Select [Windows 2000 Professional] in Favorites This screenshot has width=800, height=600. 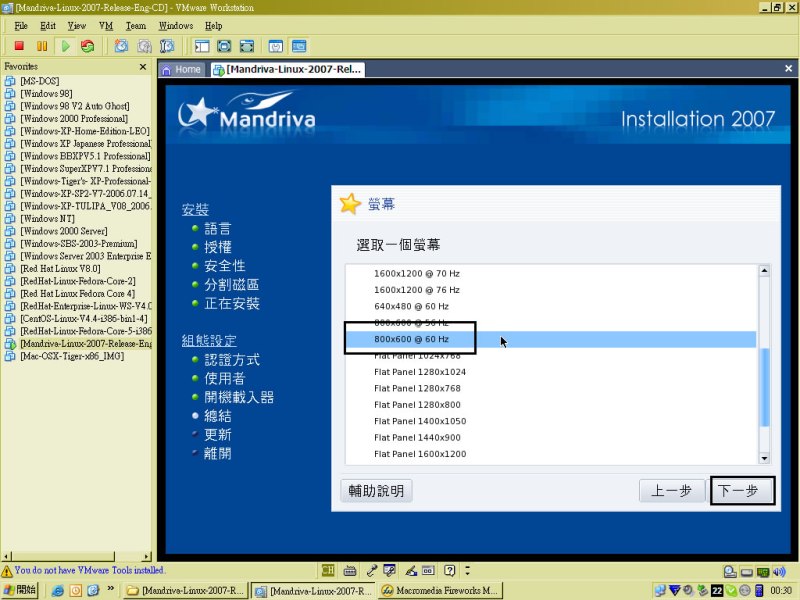74,119
